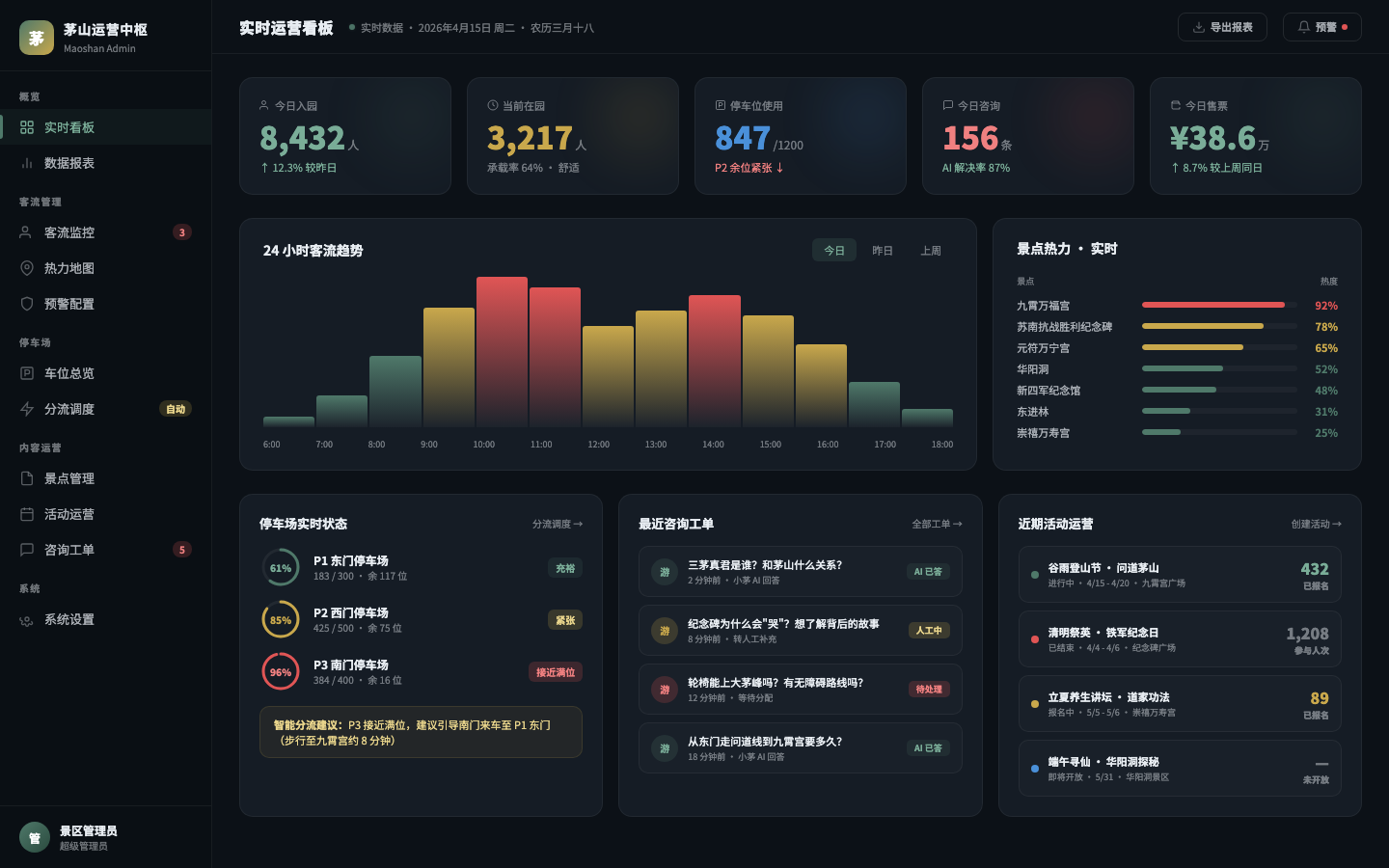
Task: Click the 10:00 peak bar in chart
Action: pyautogui.click(x=502, y=352)
